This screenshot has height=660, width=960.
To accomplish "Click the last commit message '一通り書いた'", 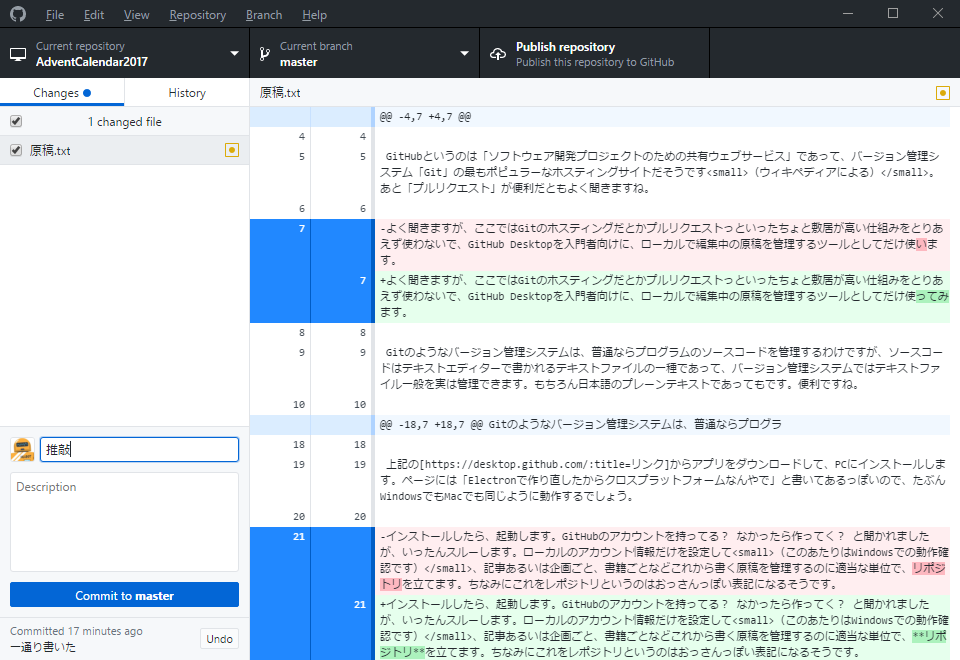I will click(43, 647).
